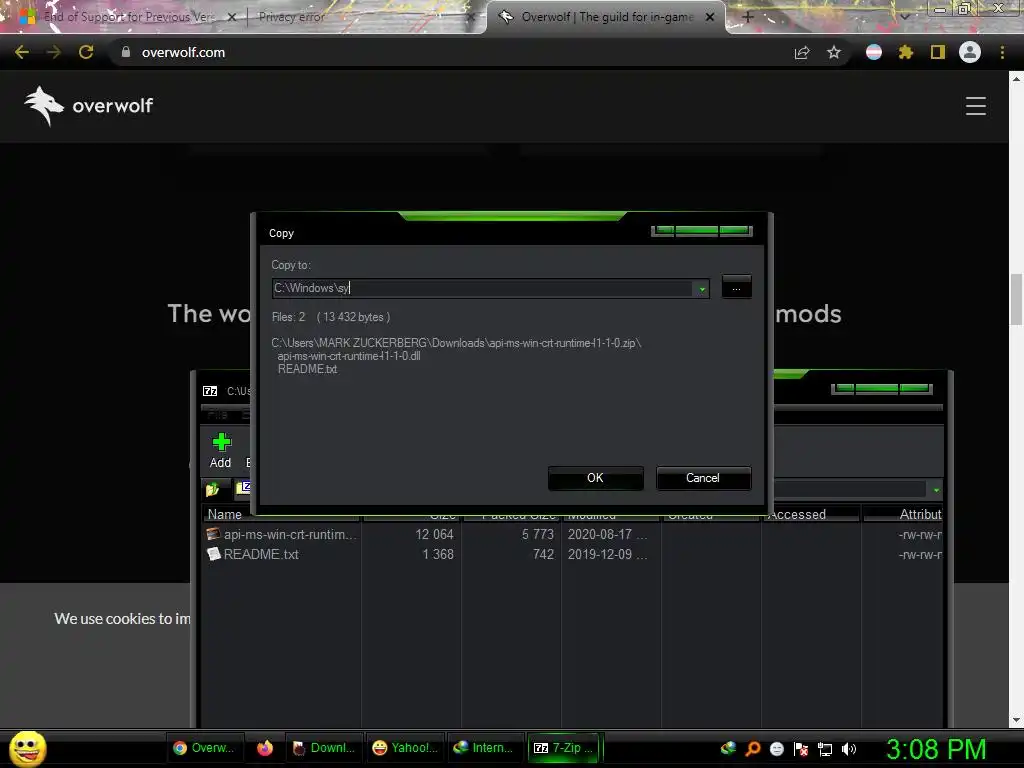The height and width of the screenshot is (768, 1024).
Task: Expand 7-Zip address bar dropdown arrow
Action: 936,490
